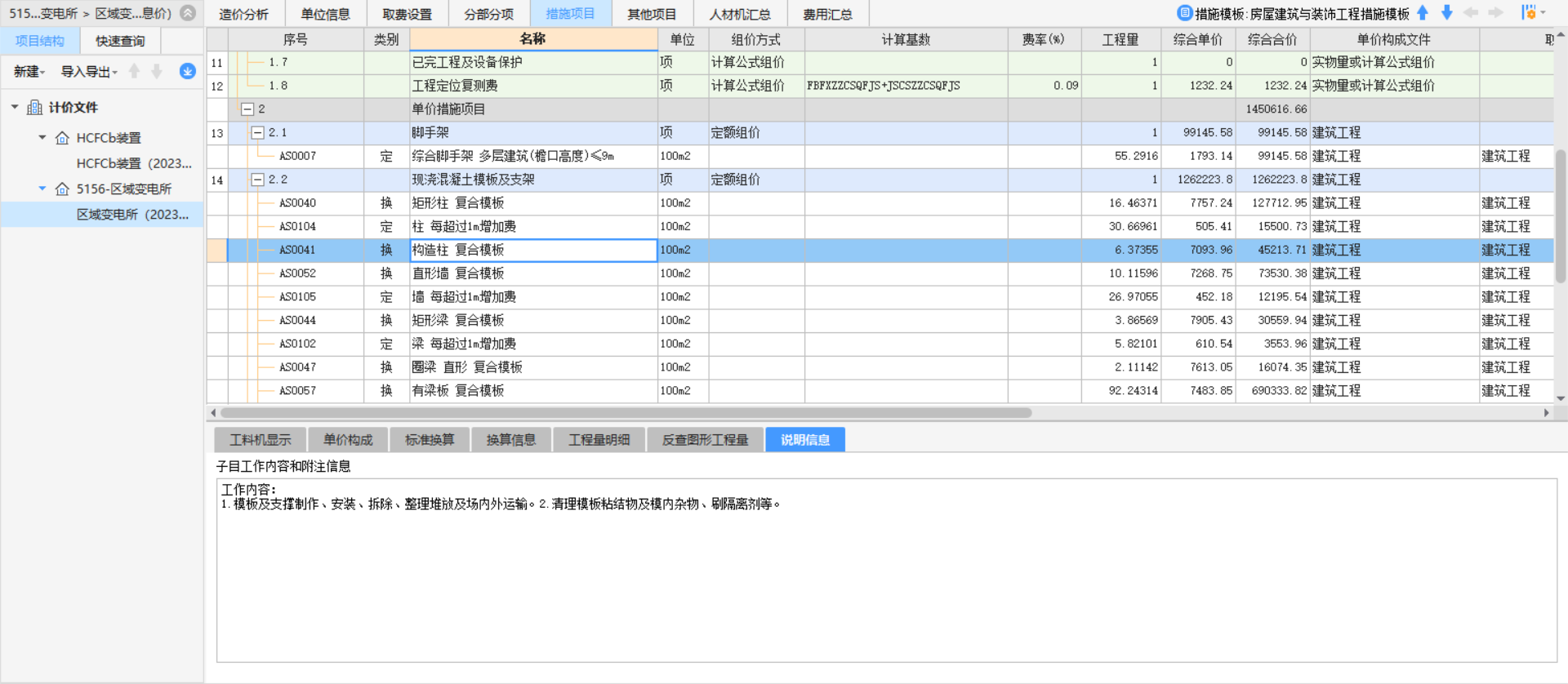Click the gray move-up arrow in project panel
This screenshot has height=684, width=1568.
(135, 71)
